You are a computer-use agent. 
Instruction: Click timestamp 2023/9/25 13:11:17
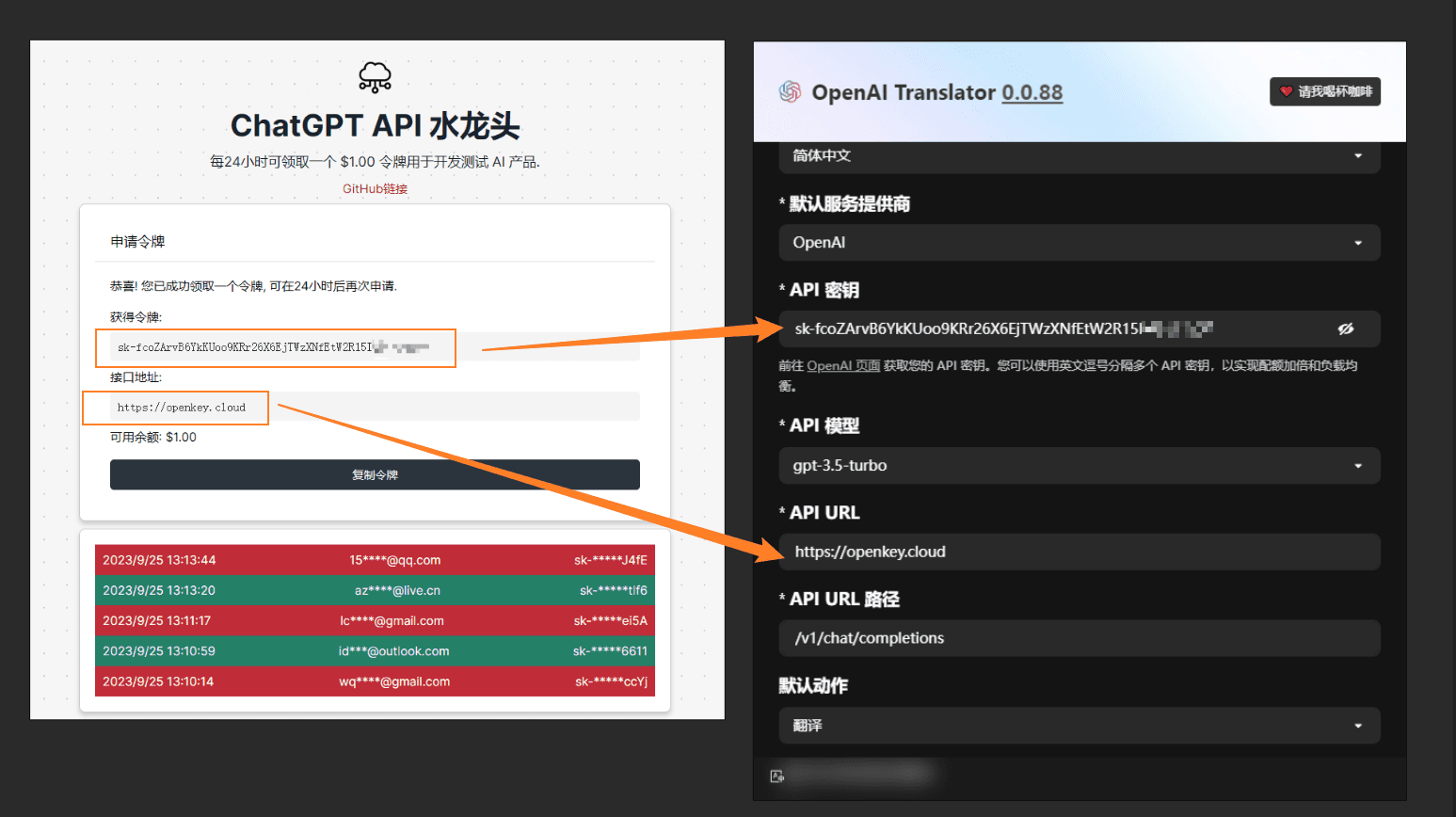tap(156, 620)
